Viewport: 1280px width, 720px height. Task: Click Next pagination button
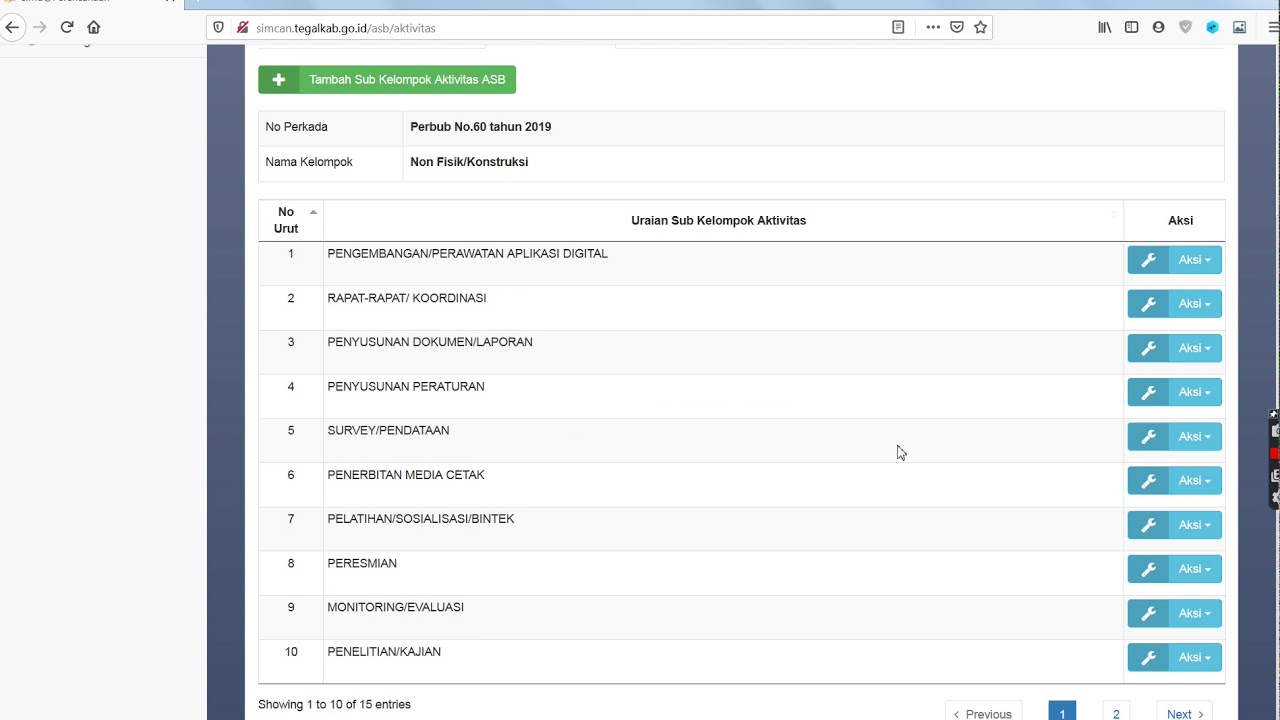[x=1185, y=713]
